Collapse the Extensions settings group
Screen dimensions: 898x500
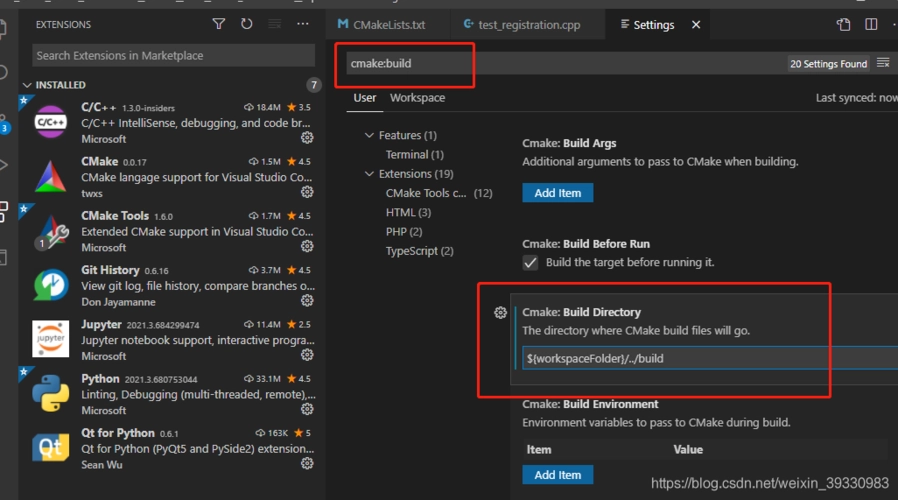(369, 174)
